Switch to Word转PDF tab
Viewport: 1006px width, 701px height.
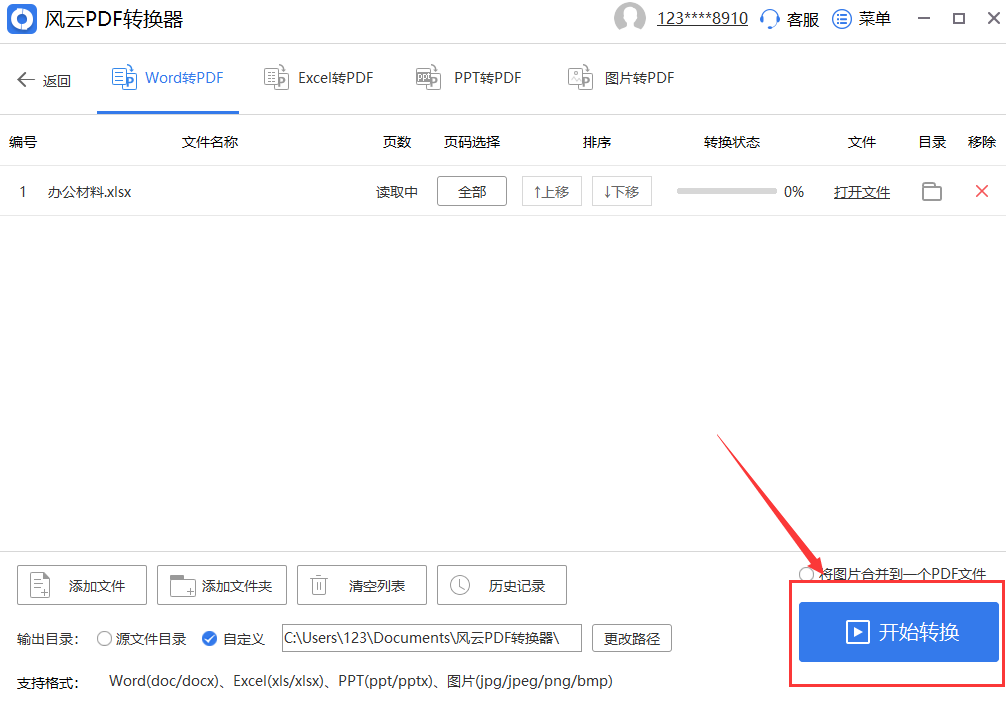point(167,78)
